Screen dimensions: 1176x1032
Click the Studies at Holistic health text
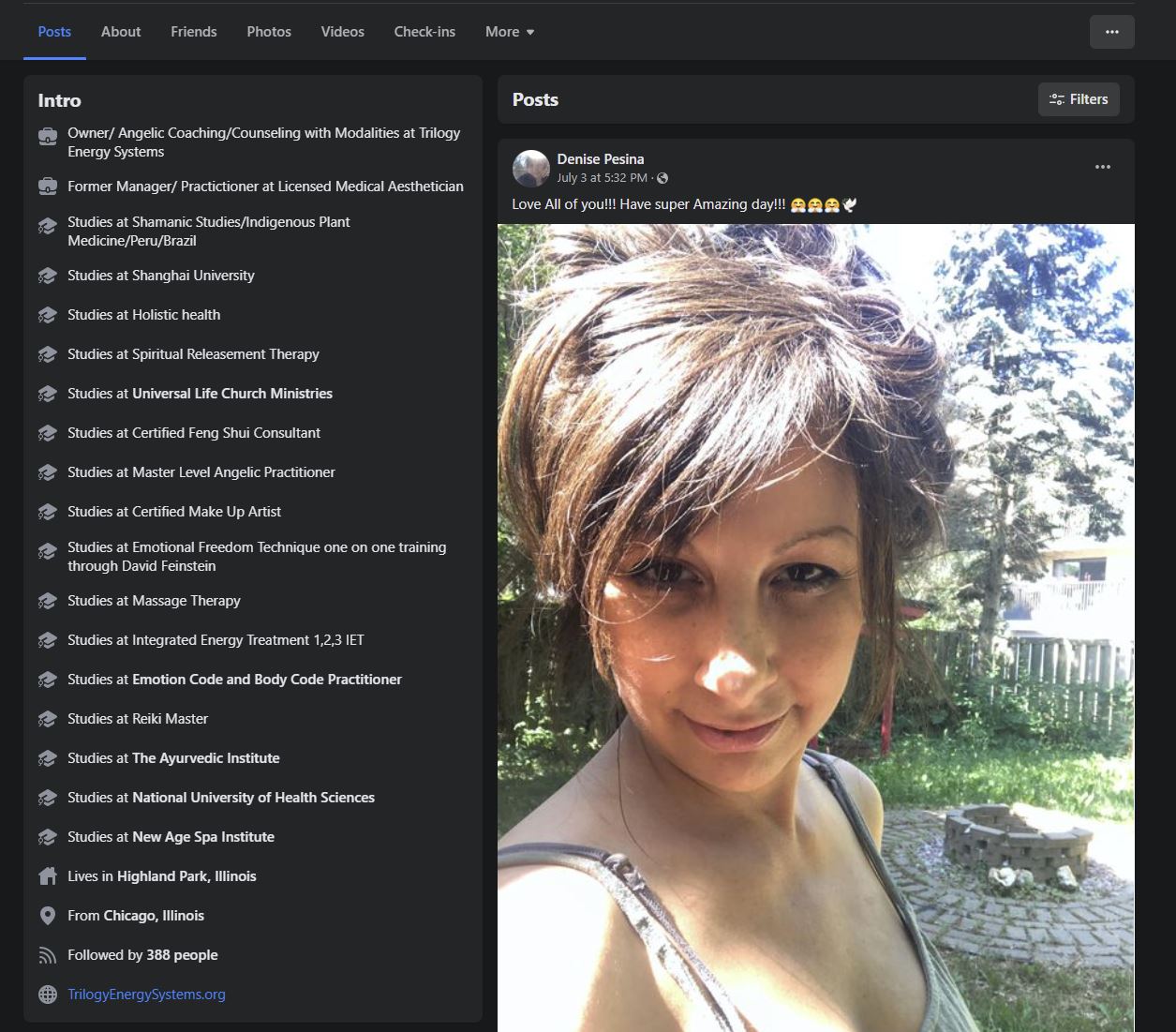tap(144, 315)
